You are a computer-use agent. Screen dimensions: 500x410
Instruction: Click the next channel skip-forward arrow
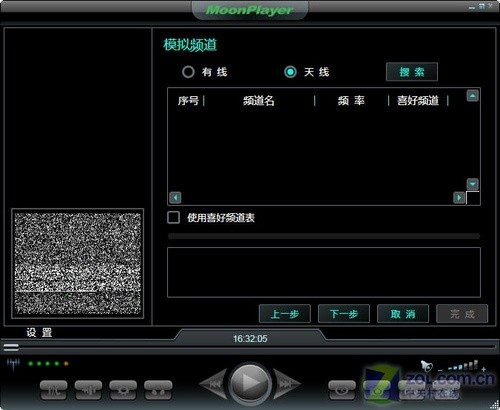(x=287, y=384)
